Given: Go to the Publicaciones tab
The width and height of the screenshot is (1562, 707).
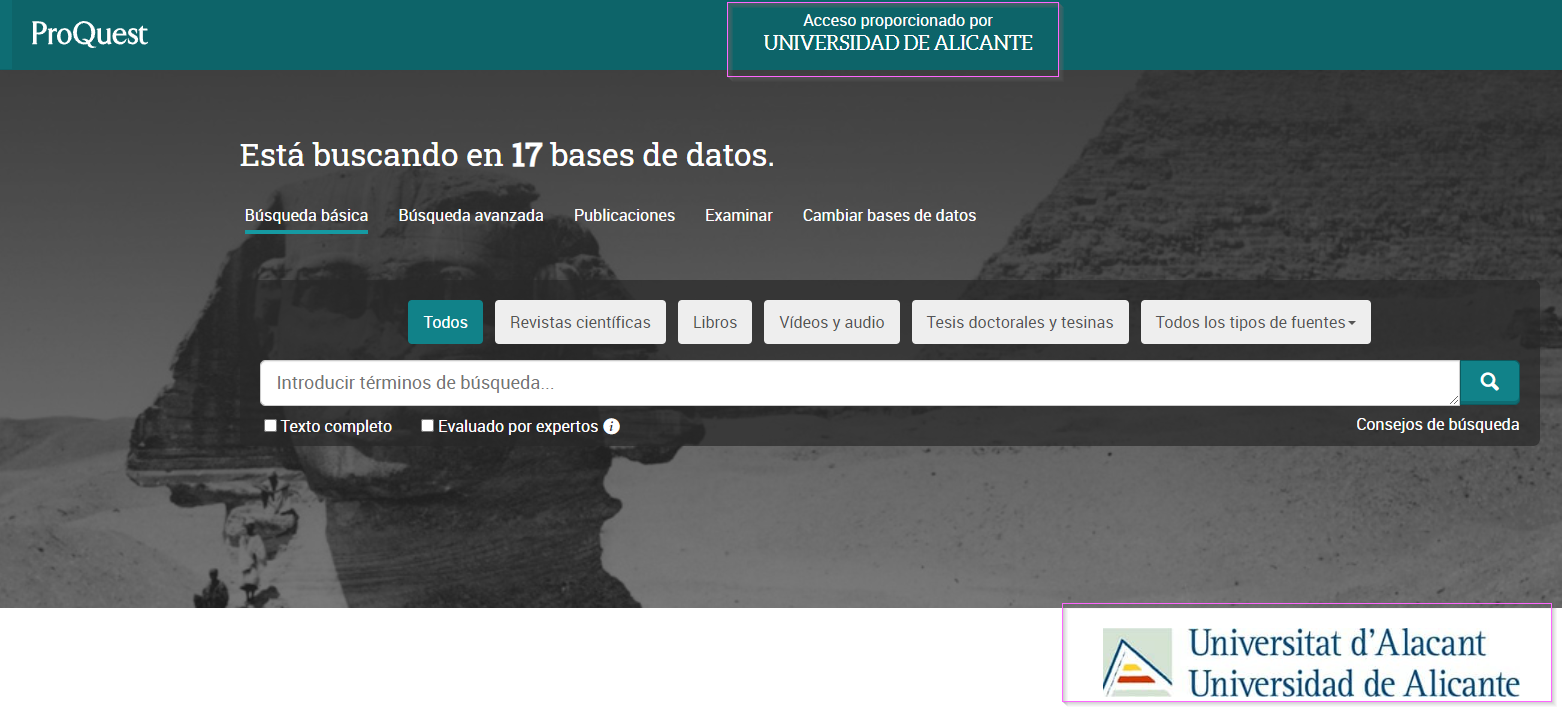Looking at the screenshot, I should pyautogui.click(x=624, y=216).
